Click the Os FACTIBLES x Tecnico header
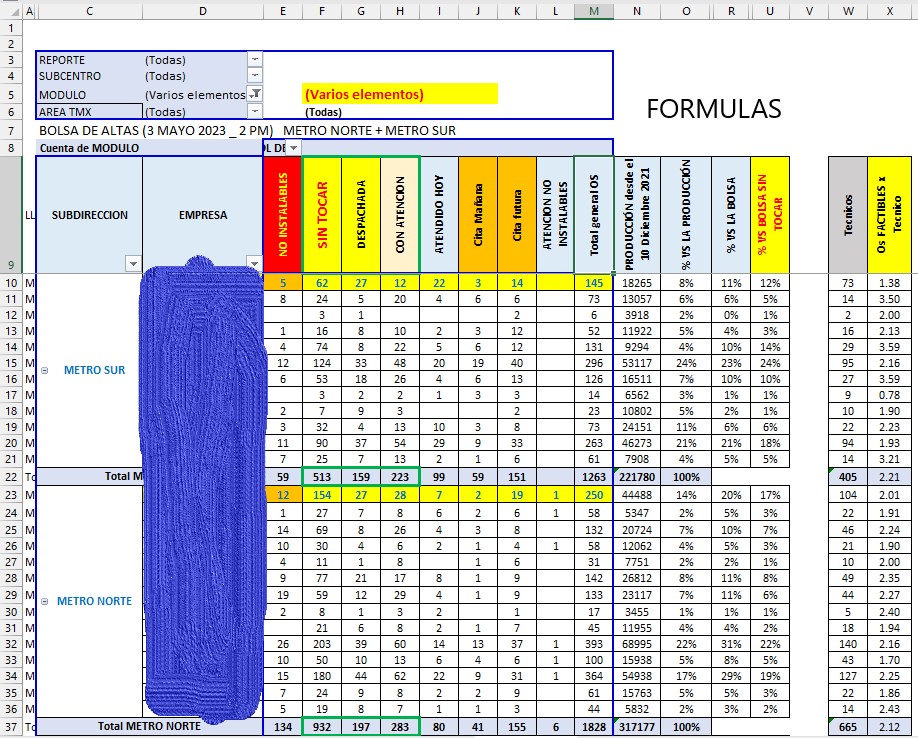Image resolution: width=918 pixels, height=738 pixels. 889,215
